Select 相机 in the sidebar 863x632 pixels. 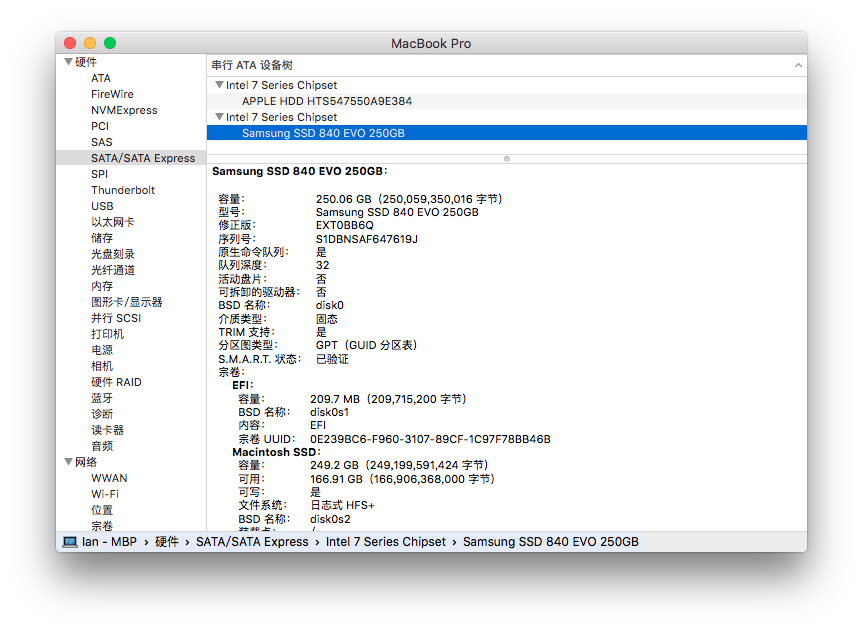click(102, 366)
